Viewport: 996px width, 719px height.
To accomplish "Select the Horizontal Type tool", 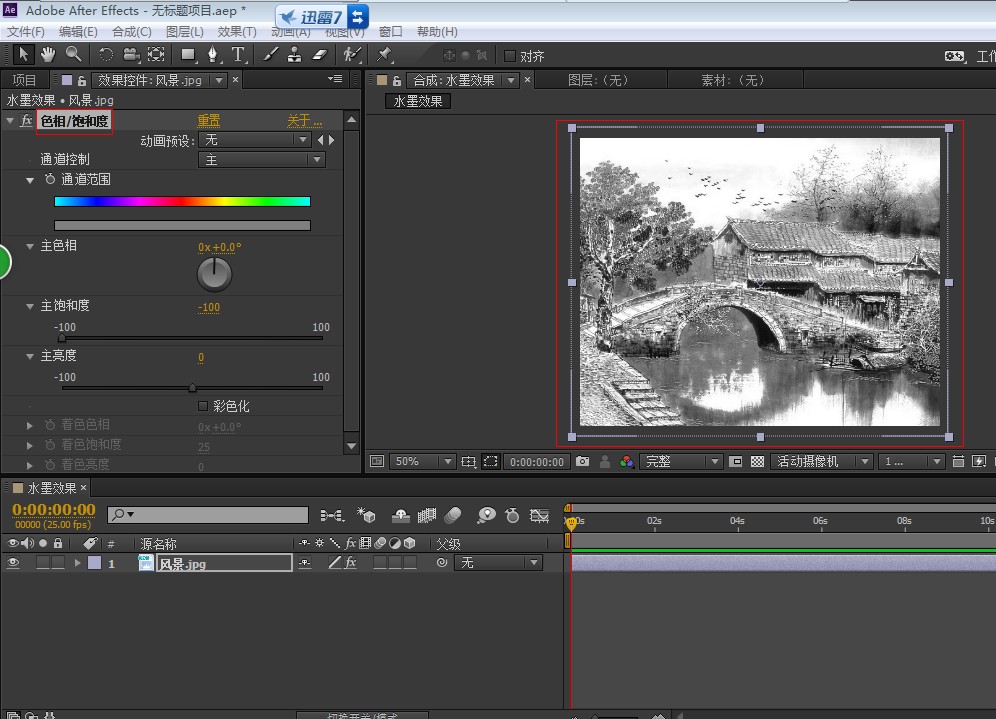I will coord(239,54).
